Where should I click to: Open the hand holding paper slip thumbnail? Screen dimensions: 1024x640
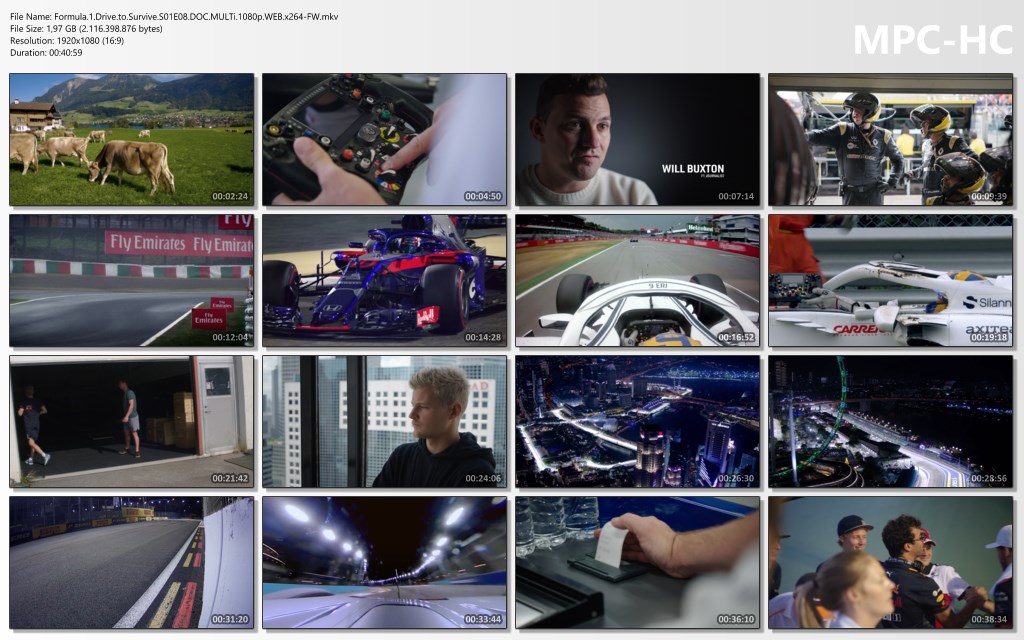[637, 563]
